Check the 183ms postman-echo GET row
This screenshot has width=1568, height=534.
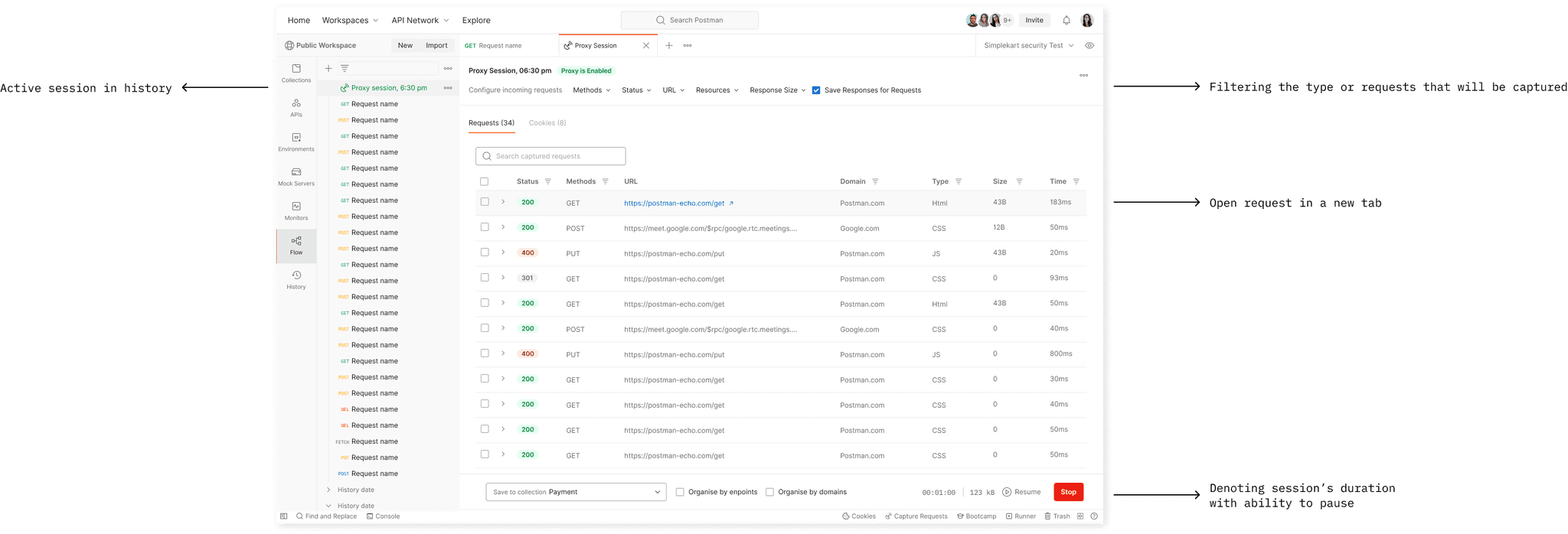[485, 202]
